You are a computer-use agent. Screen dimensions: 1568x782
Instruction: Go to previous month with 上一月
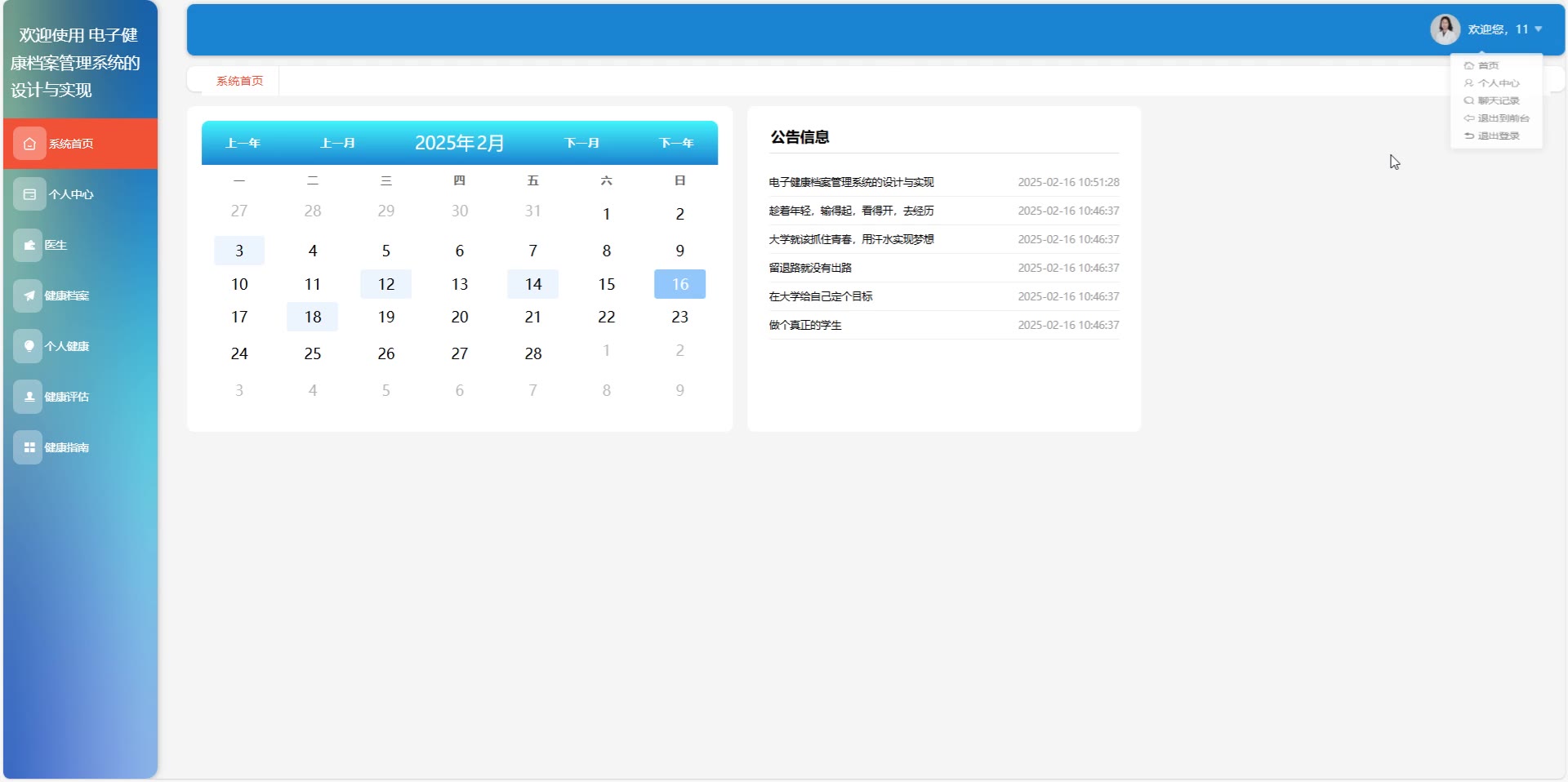coord(337,143)
